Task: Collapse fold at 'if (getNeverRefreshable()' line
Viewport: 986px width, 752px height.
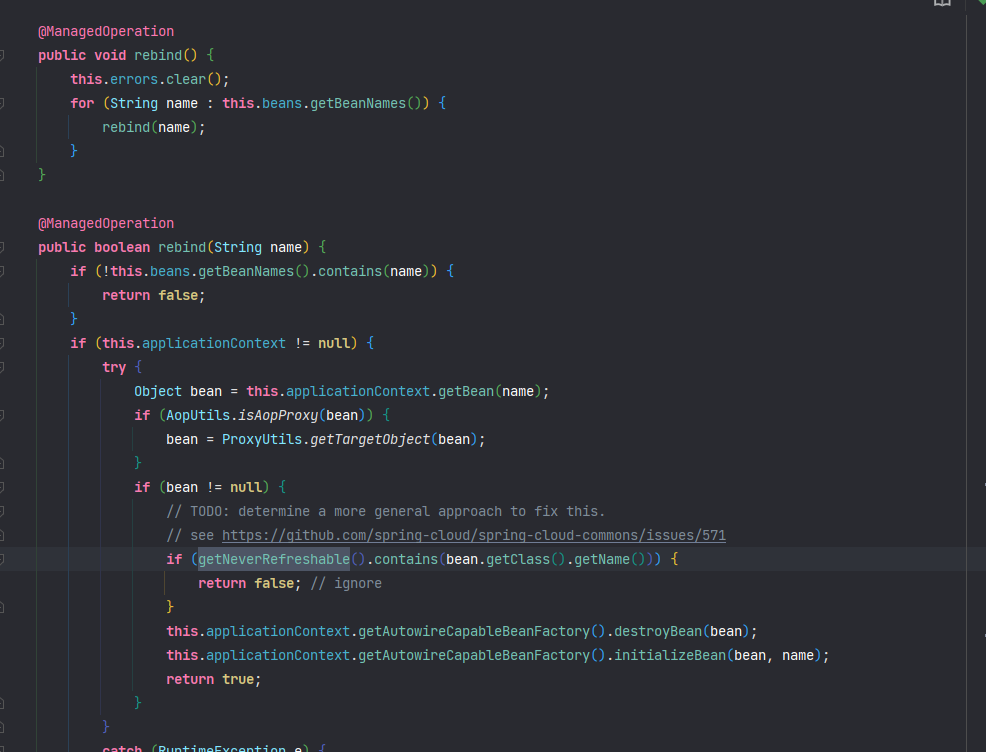Action: (2, 559)
